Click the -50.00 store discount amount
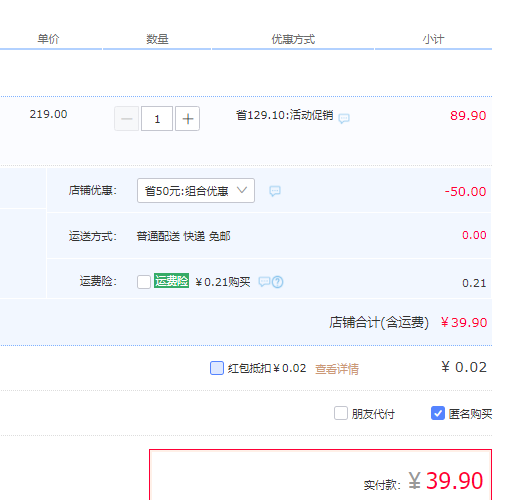The image size is (515, 500). [x=465, y=192]
